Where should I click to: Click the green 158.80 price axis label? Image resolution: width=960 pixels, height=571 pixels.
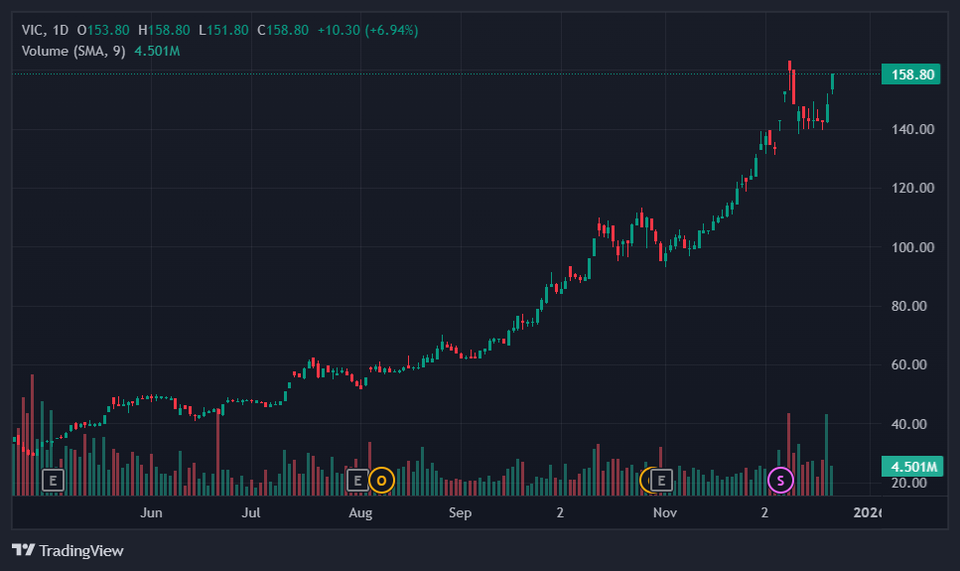coord(909,74)
